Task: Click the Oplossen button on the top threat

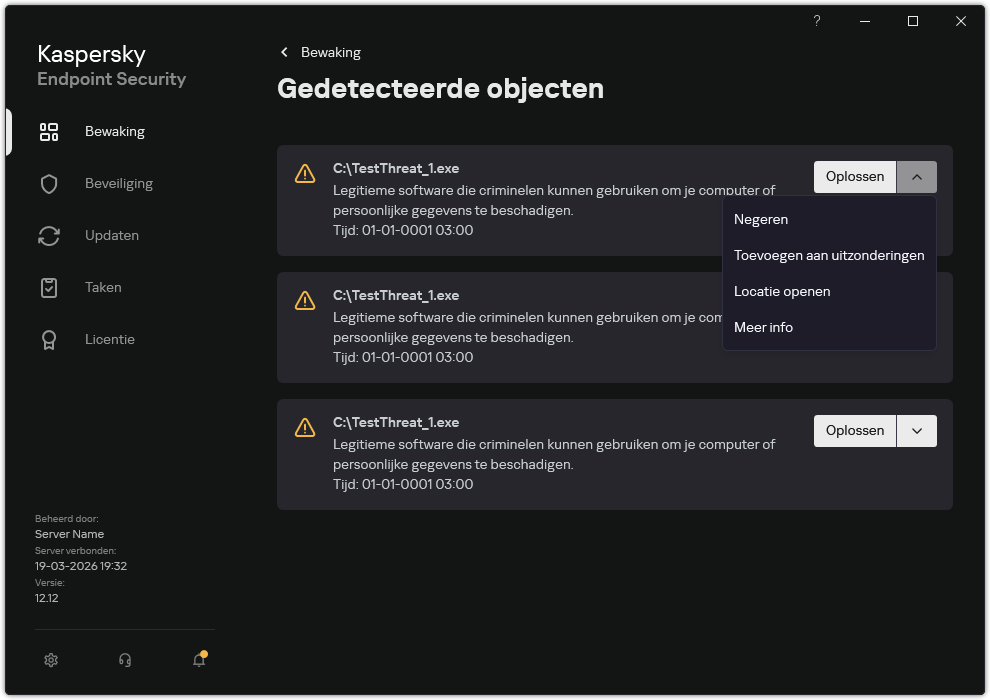Action: (854, 176)
